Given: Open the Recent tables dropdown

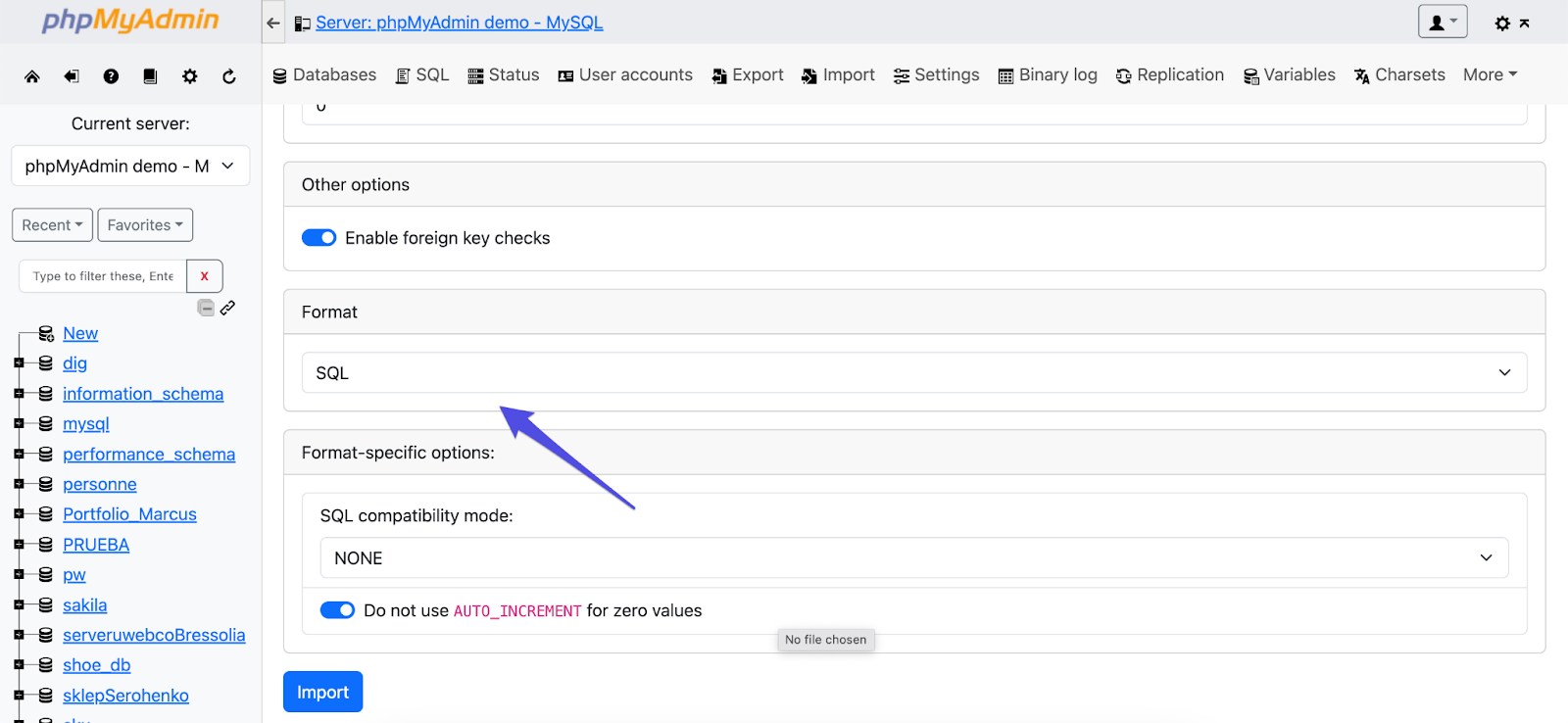Looking at the screenshot, I should tap(53, 225).
